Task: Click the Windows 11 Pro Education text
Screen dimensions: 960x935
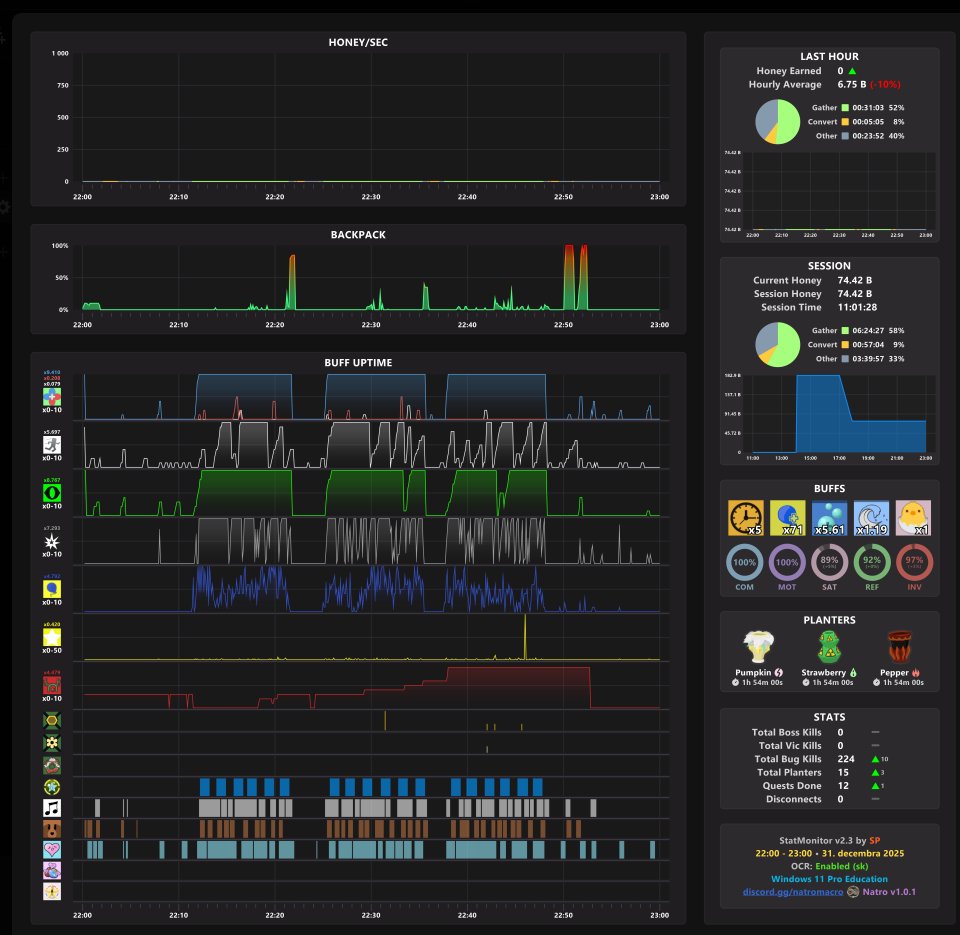Action: coord(830,879)
